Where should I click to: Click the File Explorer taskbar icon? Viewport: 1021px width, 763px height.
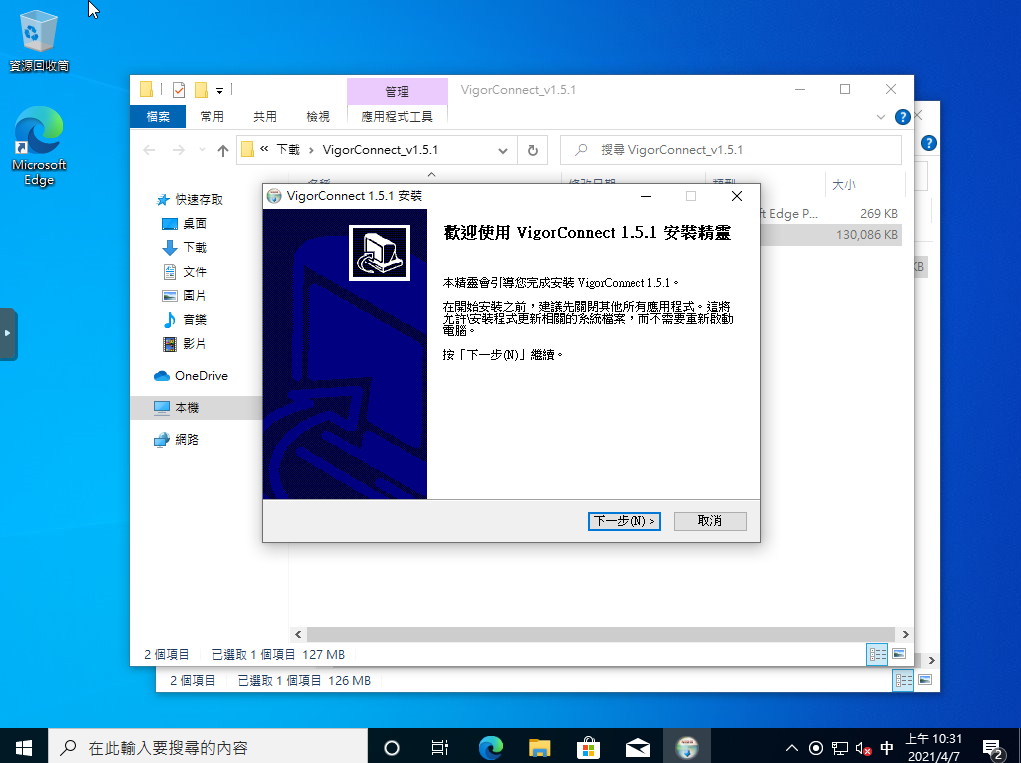[539, 747]
